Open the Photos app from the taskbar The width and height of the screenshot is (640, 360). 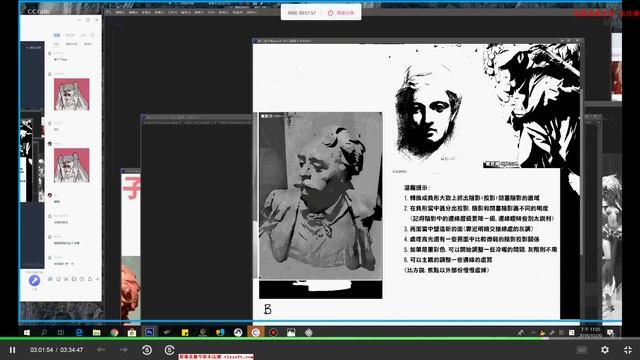[291, 332]
